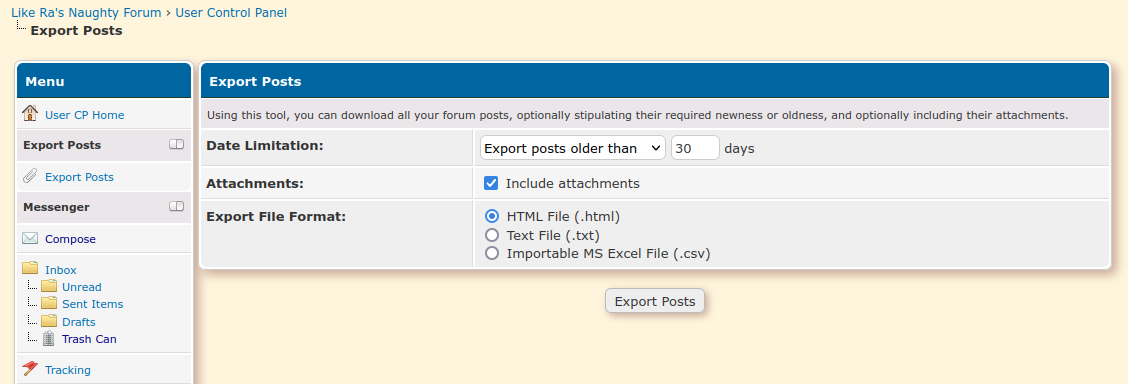This screenshot has height=384, width=1128.
Task: Click the Trash Can bin icon
Action: pos(48,339)
